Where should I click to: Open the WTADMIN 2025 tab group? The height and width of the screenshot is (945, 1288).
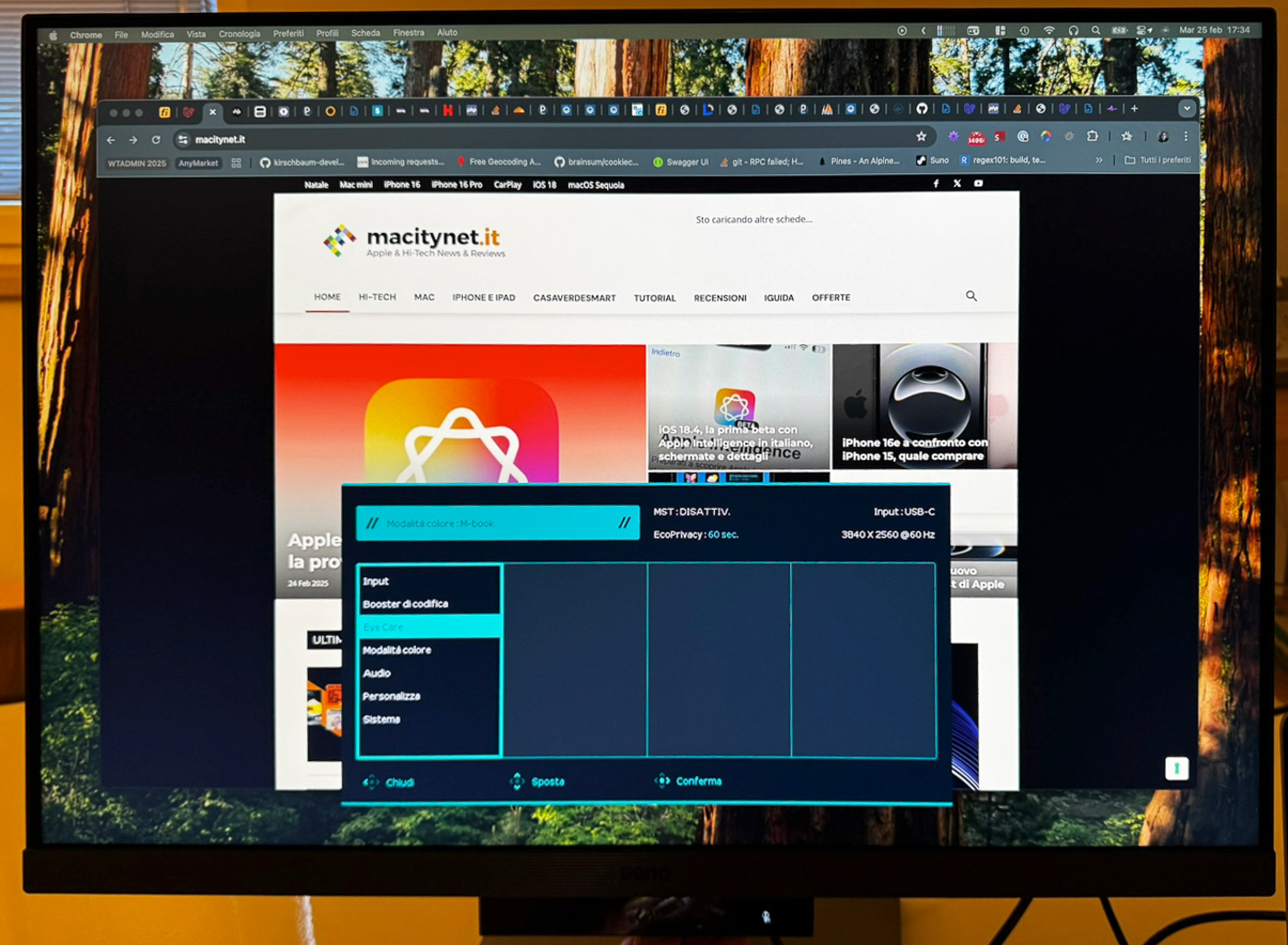(137, 164)
